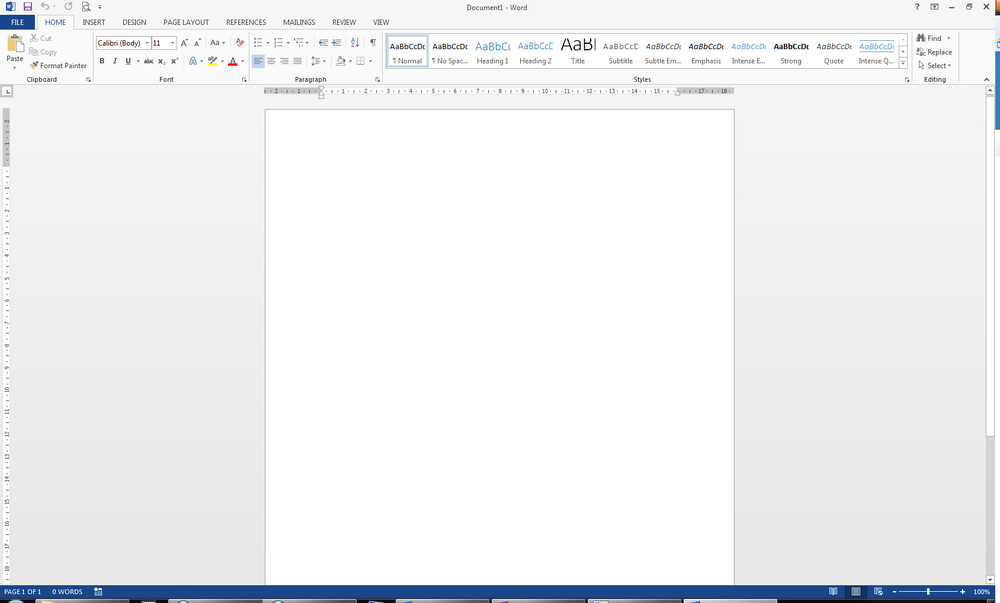
Task: Click the Grow Font icon
Action: click(184, 43)
